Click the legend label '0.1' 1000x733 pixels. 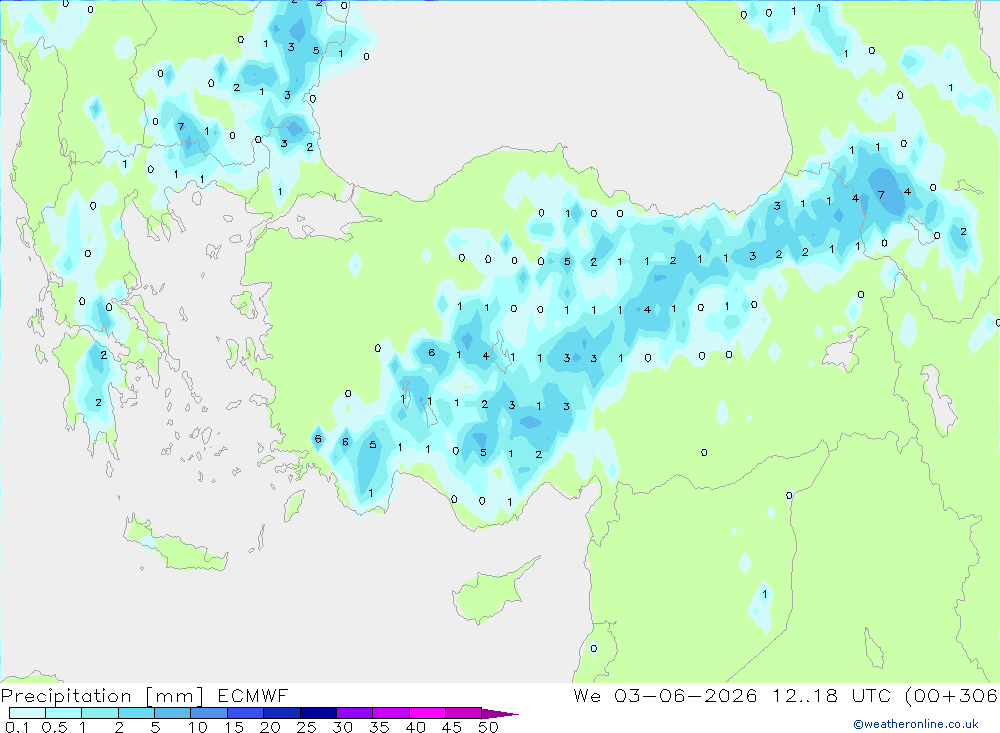click(x=17, y=727)
